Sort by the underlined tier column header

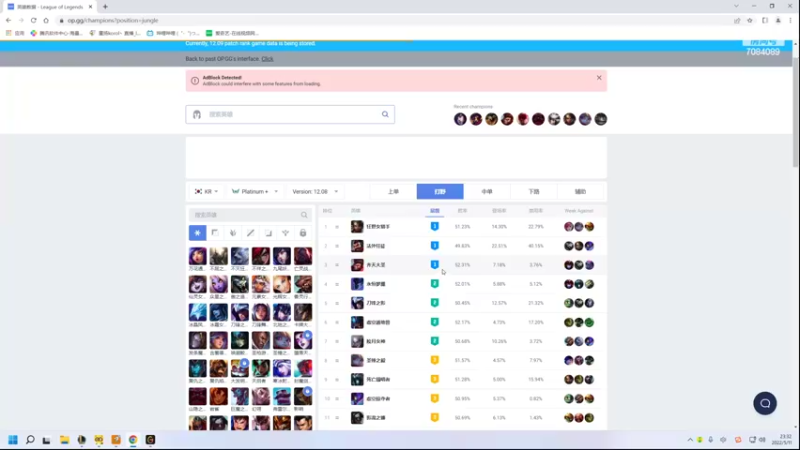(x=435, y=211)
